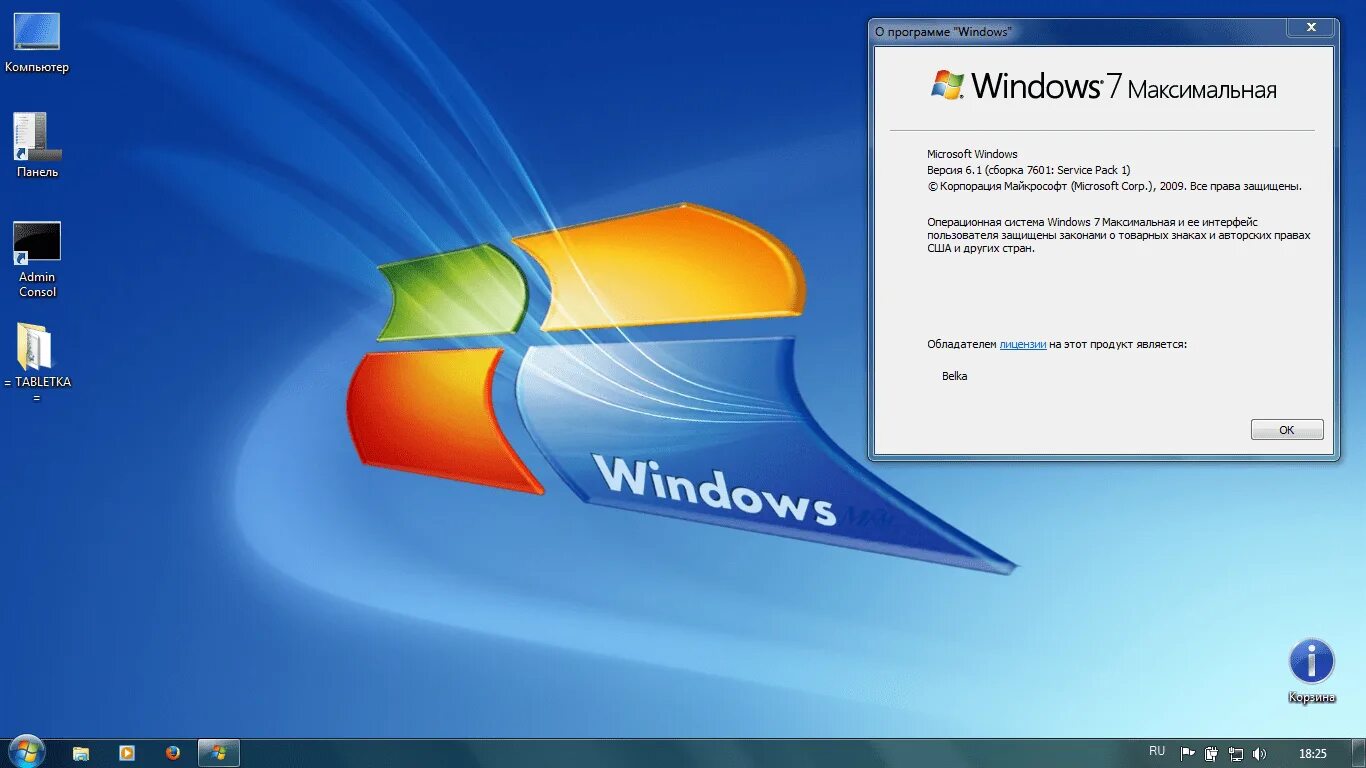Click the licensee name Belka
This screenshot has height=768, width=1366.
point(955,376)
